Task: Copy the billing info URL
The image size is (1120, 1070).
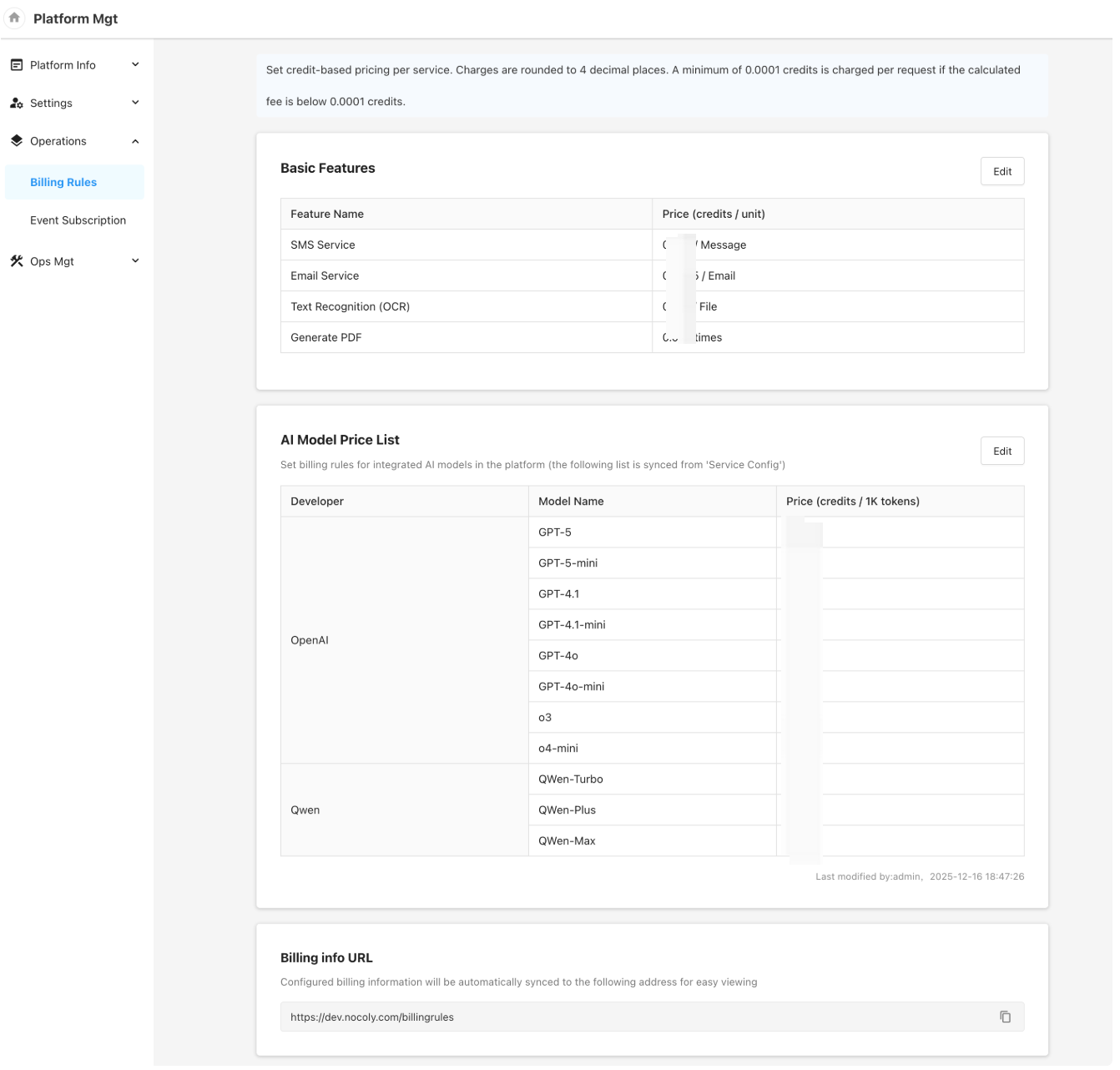Action: click(x=1005, y=1017)
